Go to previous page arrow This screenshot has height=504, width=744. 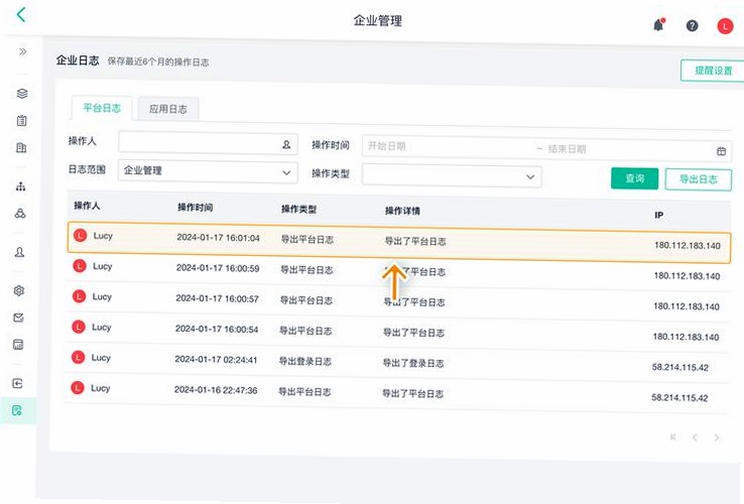click(695, 437)
